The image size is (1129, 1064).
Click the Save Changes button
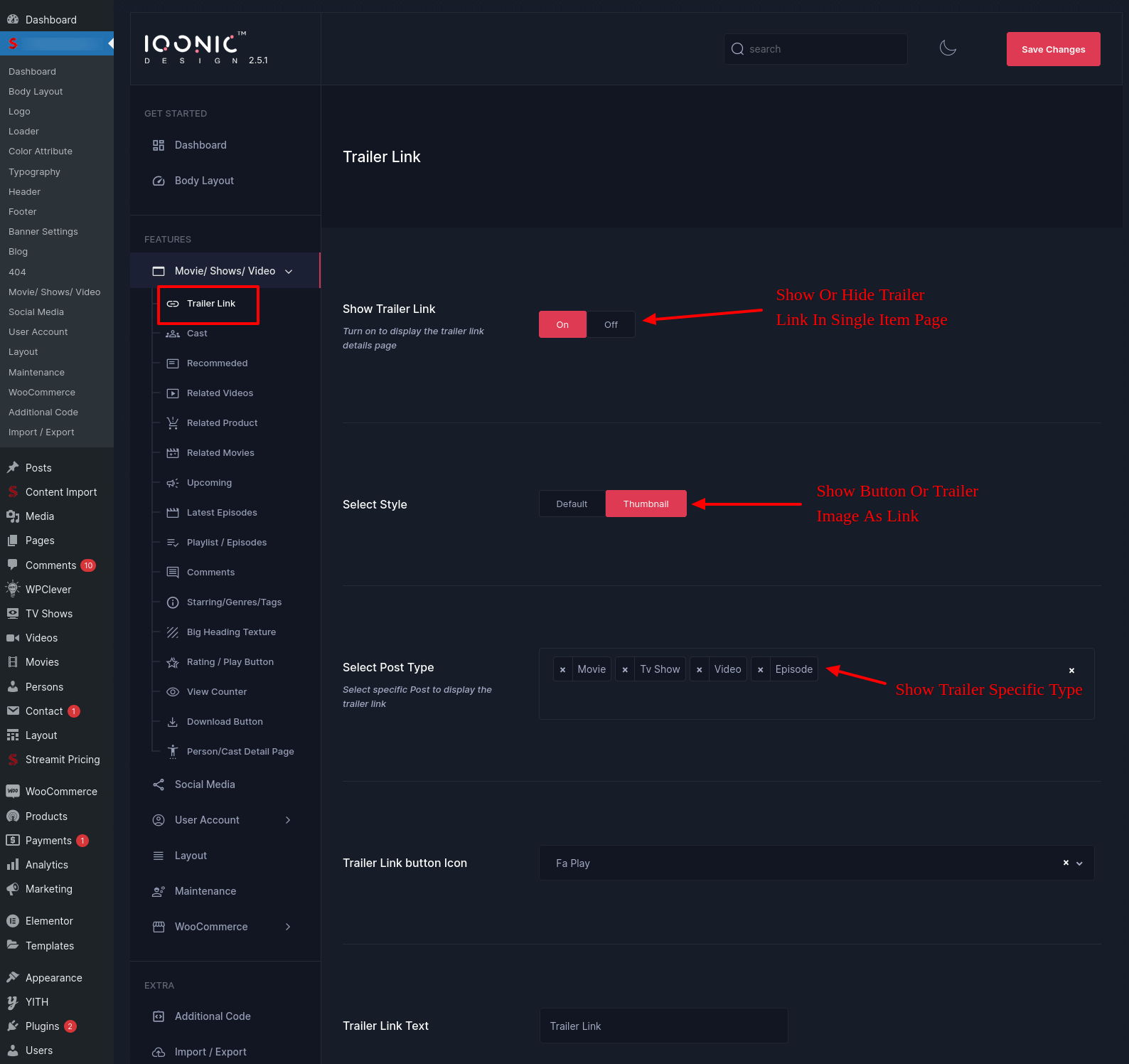(1053, 49)
